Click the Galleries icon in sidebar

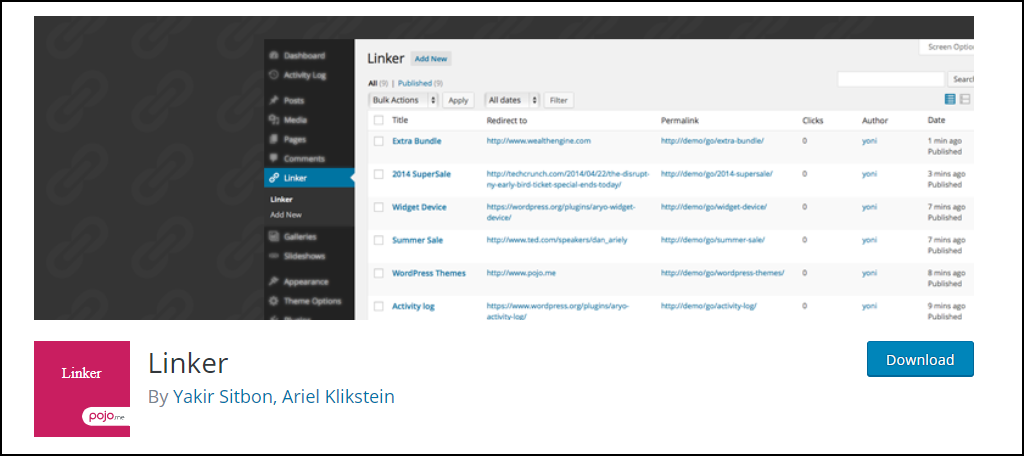point(274,236)
